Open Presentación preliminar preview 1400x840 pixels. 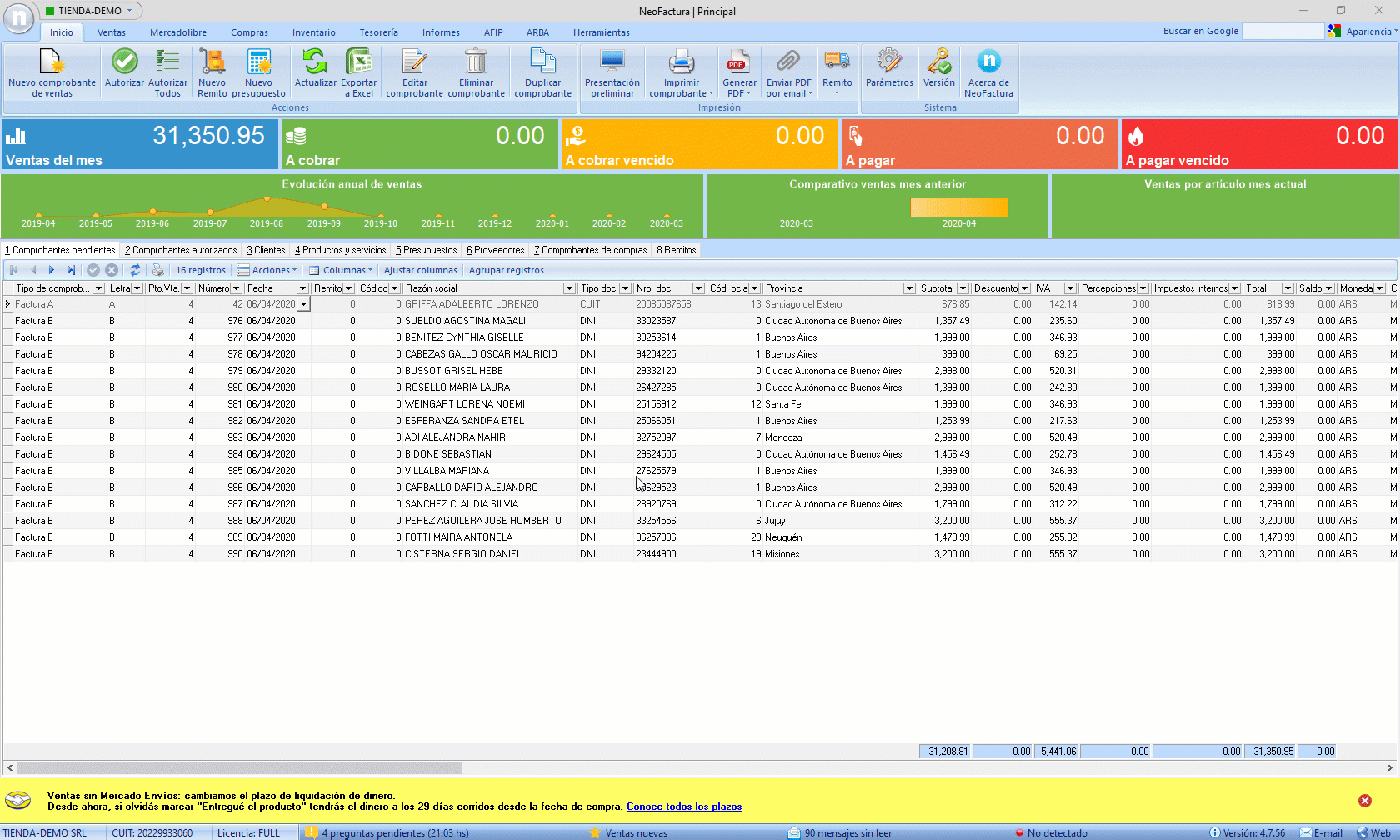click(612, 62)
